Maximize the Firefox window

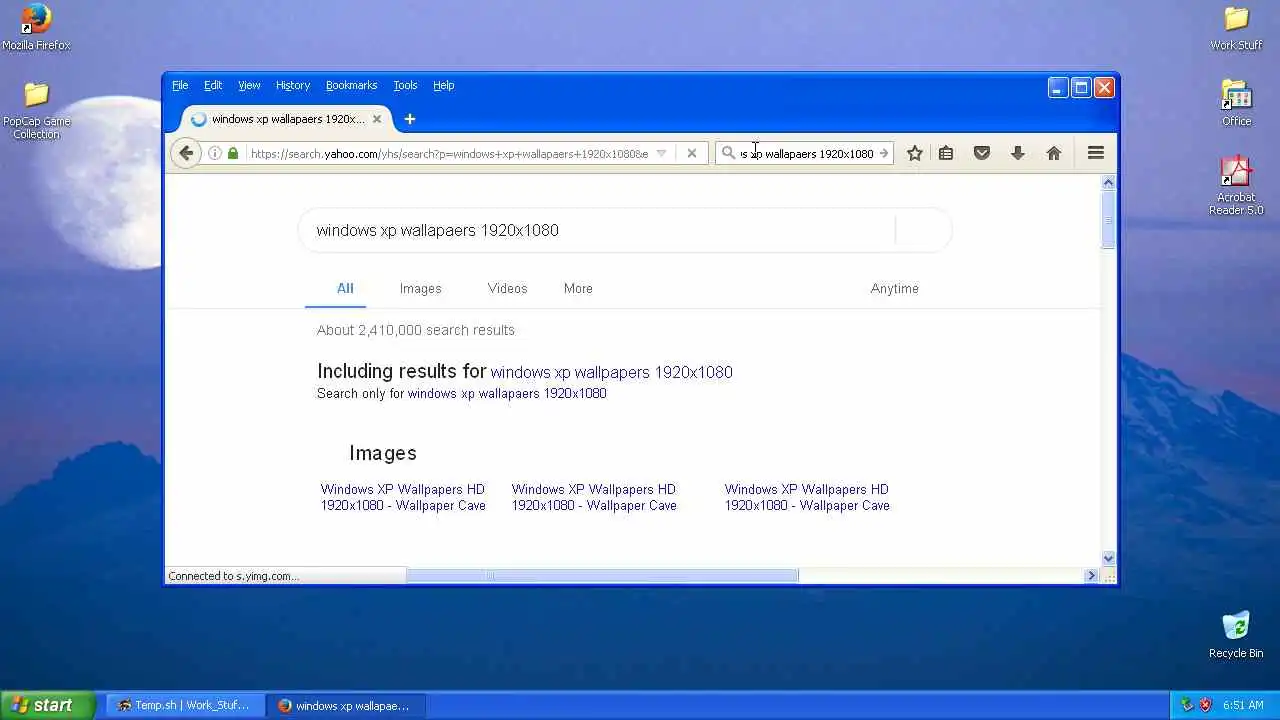1081,88
